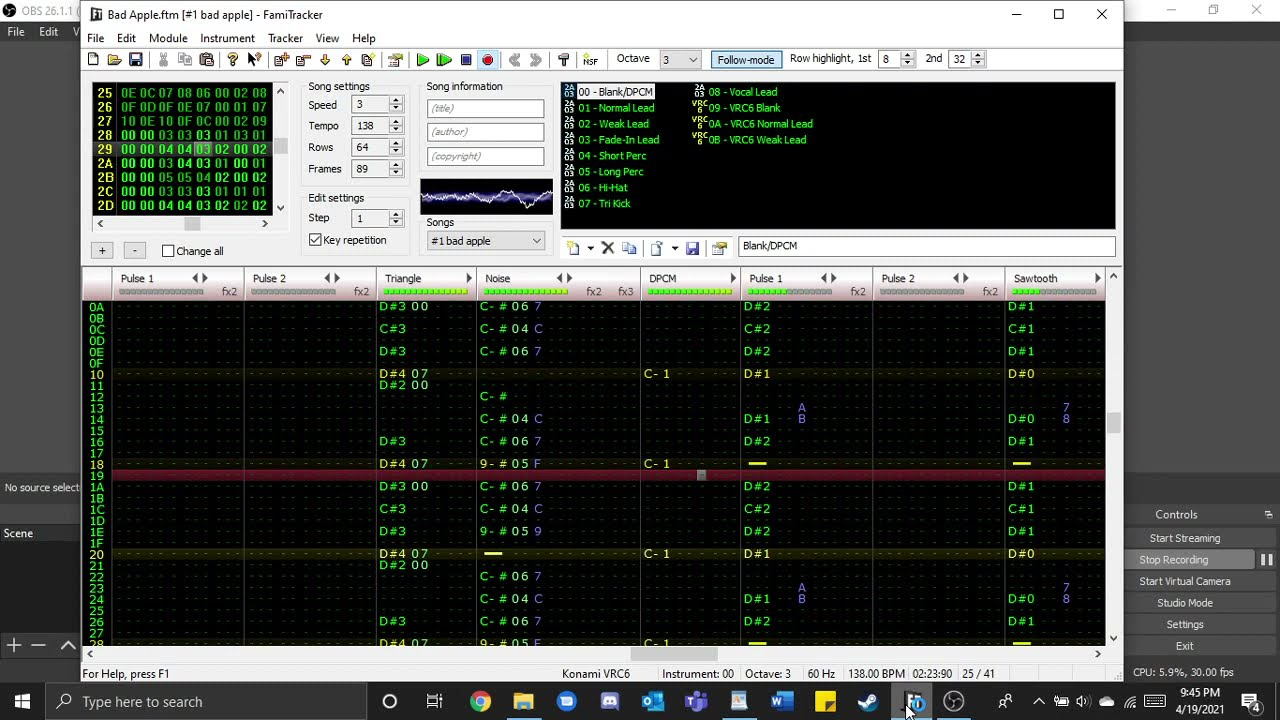The image size is (1280, 720).
Task: Check the Change all checkbox
Action: (x=168, y=251)
